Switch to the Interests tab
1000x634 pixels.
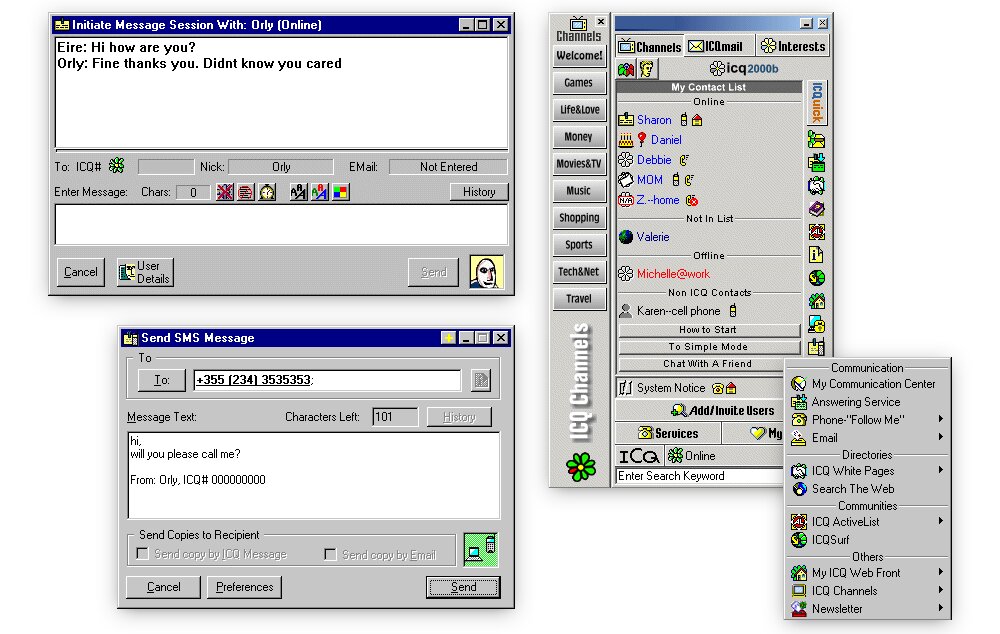click(x=793, y=47)
